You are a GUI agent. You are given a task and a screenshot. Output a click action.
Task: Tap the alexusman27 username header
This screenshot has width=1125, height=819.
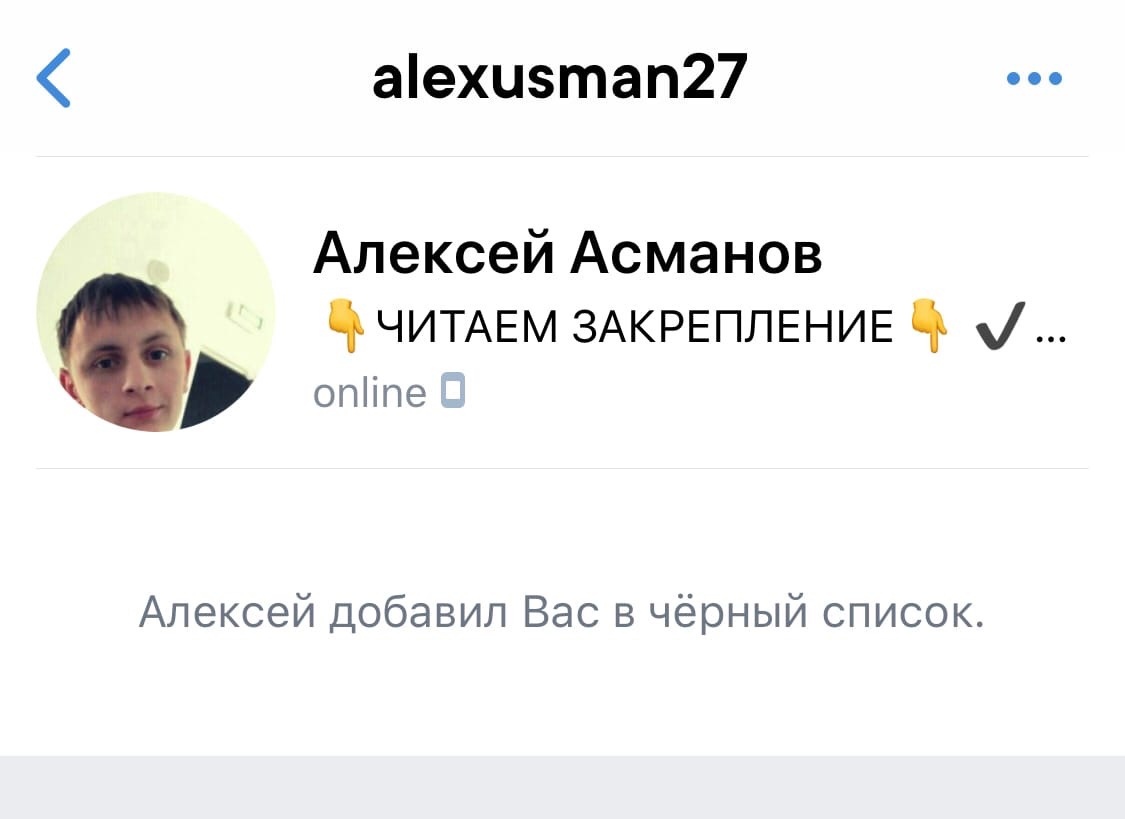pos(560,77)
